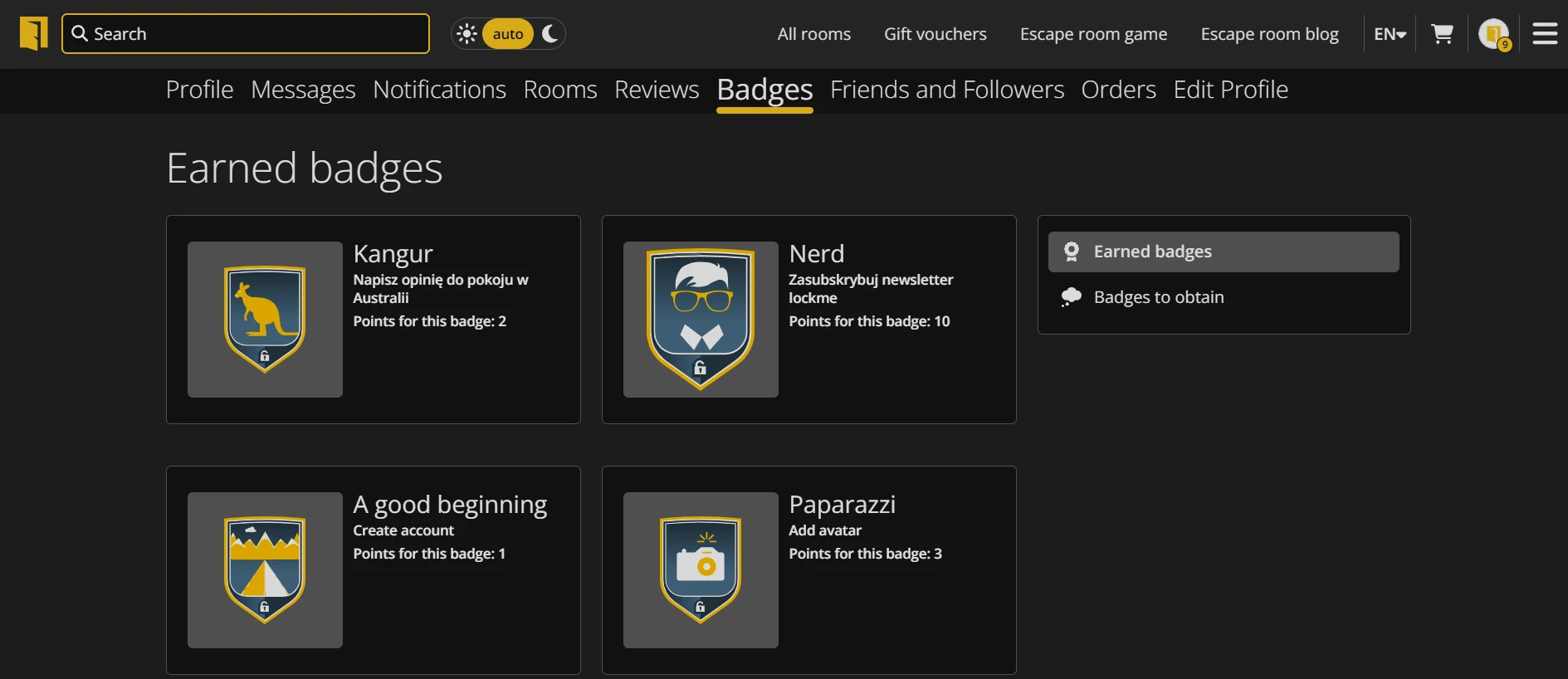Open the Gift vouchers page

tap(935, 34)
